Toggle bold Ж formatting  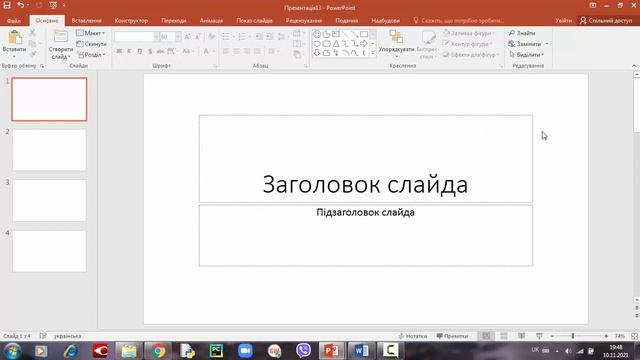[x=119, y=51]
